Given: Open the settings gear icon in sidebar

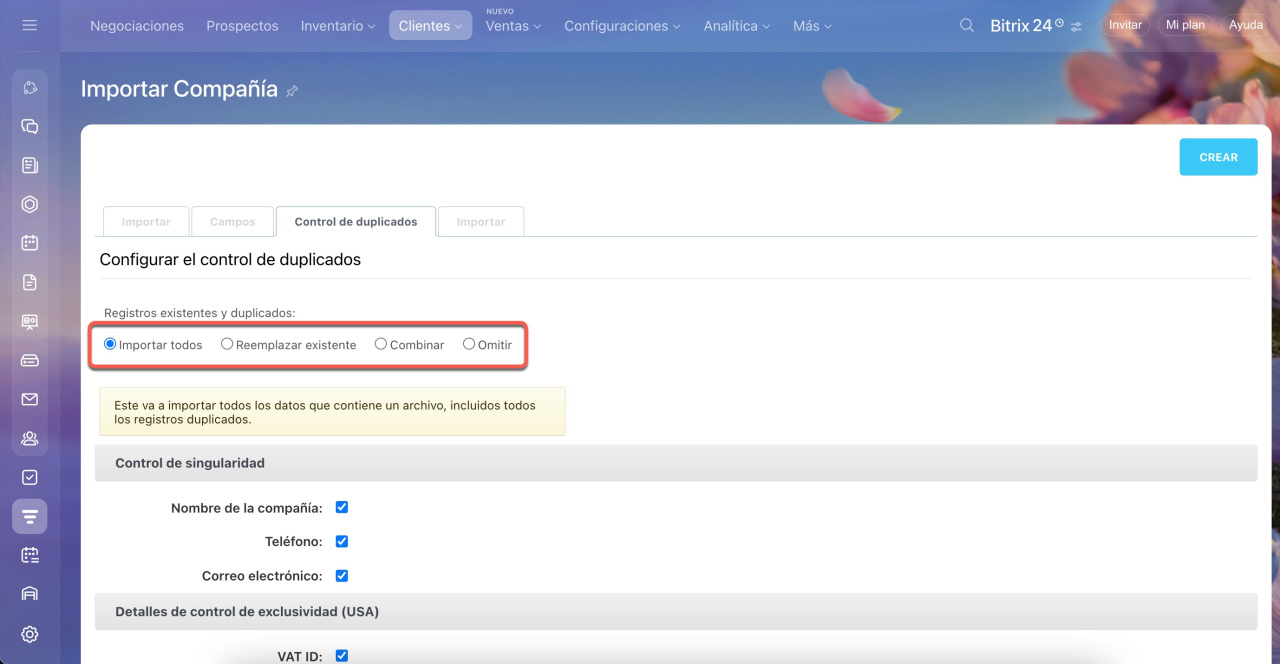Looking at the screenshot, I should 30,634.
